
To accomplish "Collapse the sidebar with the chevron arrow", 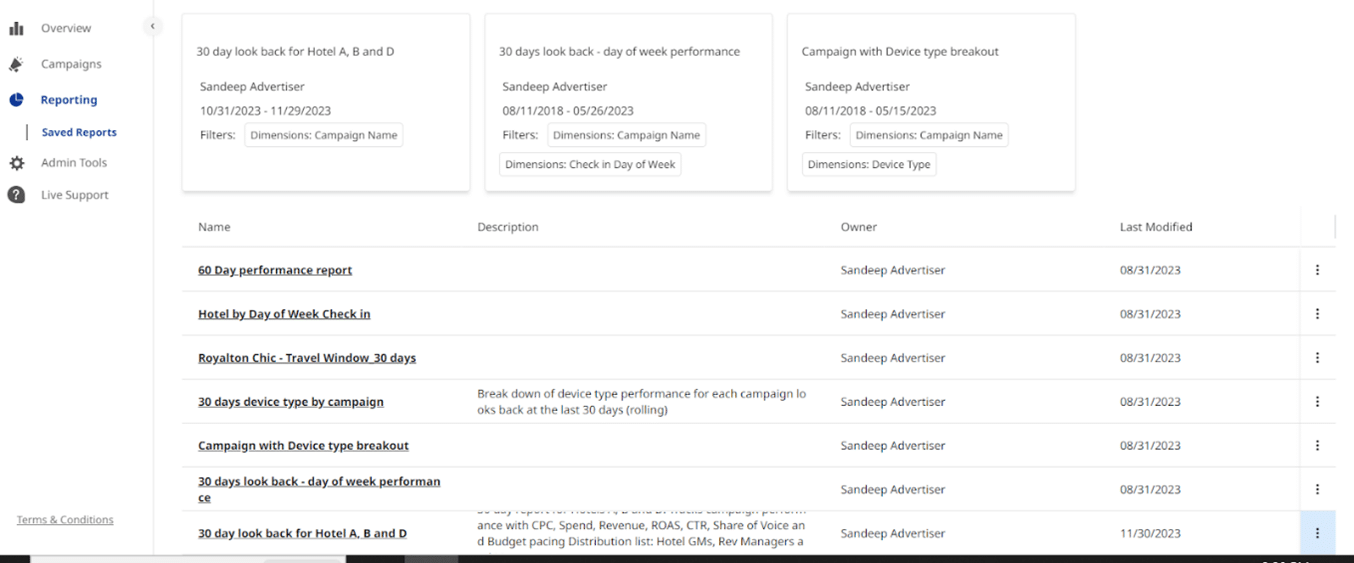I will click(x=152, y=27).
